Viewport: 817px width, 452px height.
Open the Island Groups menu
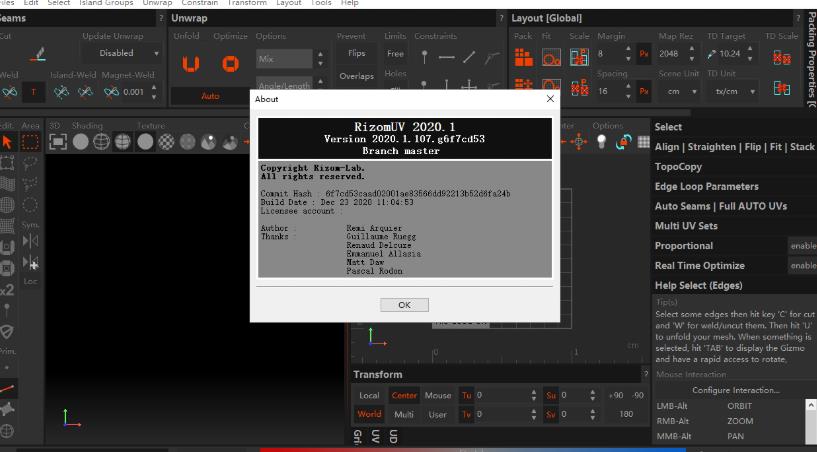(x=106, y=3)
